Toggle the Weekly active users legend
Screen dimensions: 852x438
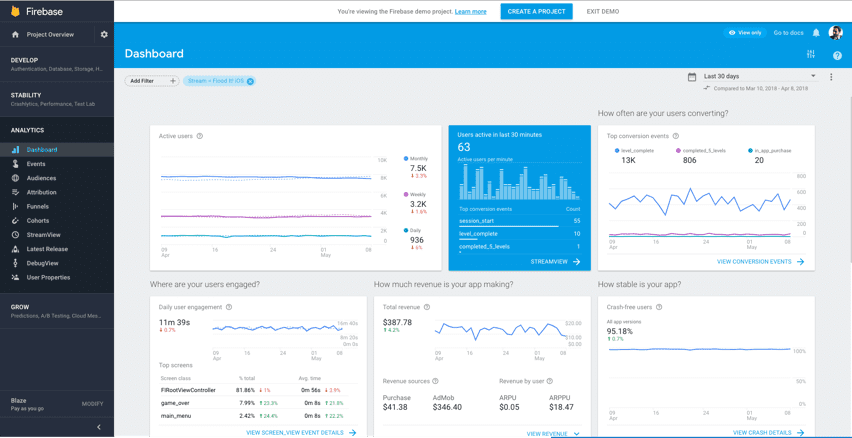[x=415, y=194]
